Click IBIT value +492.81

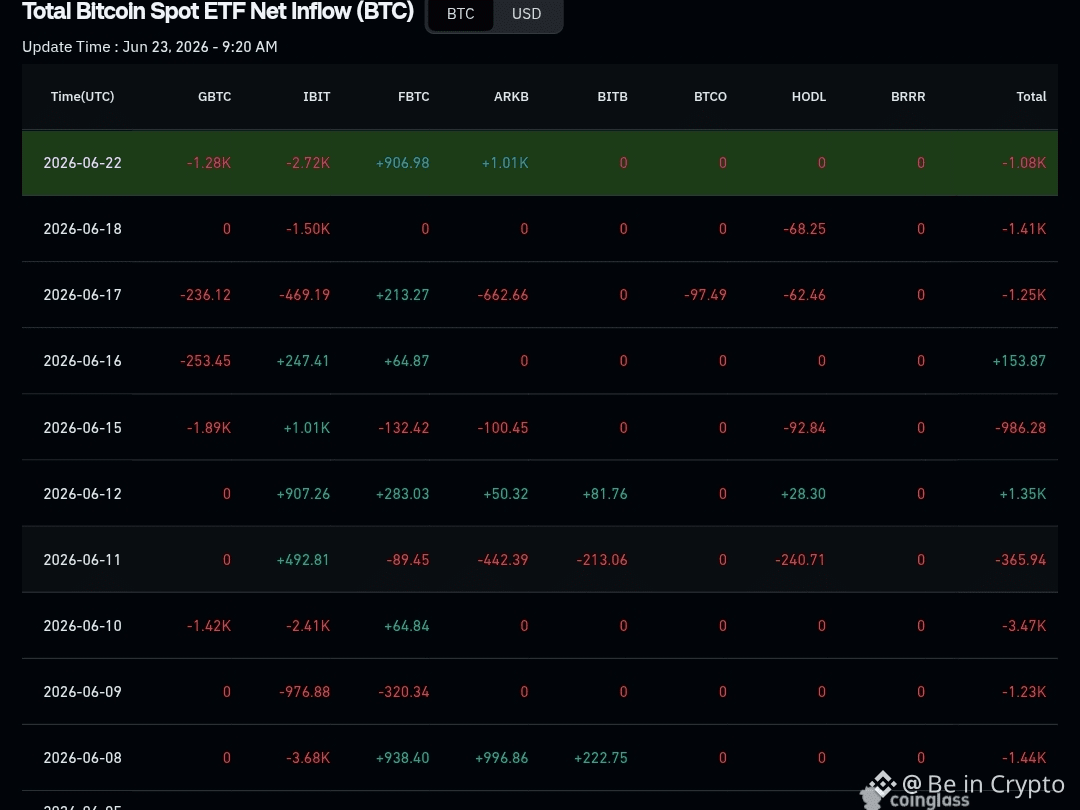tap(303, 560)
